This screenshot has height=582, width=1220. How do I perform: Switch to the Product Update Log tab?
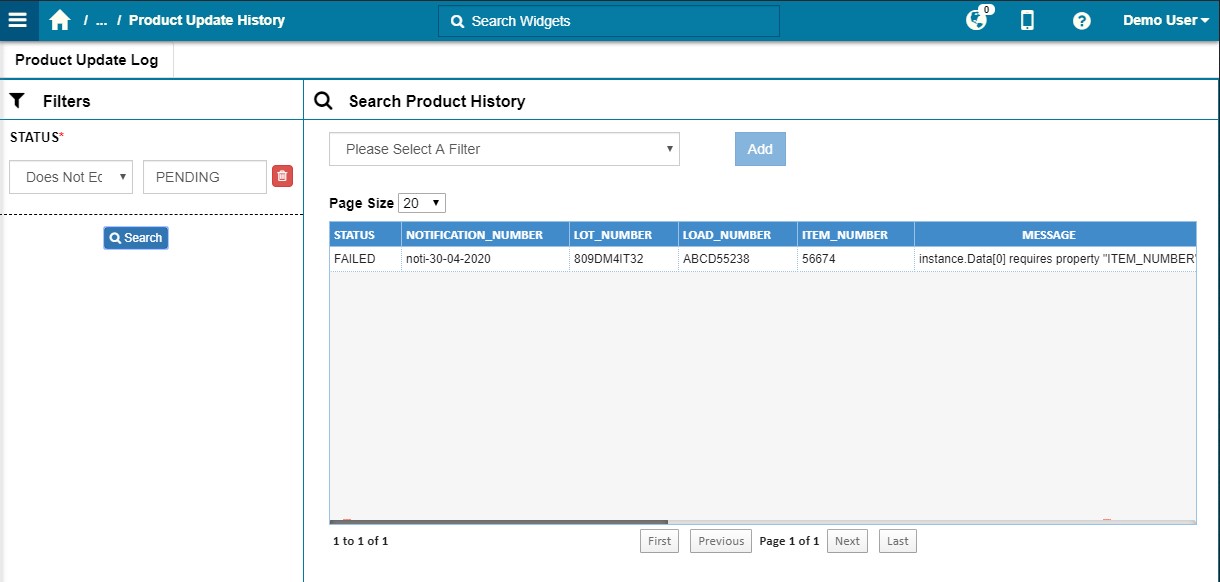88,59
